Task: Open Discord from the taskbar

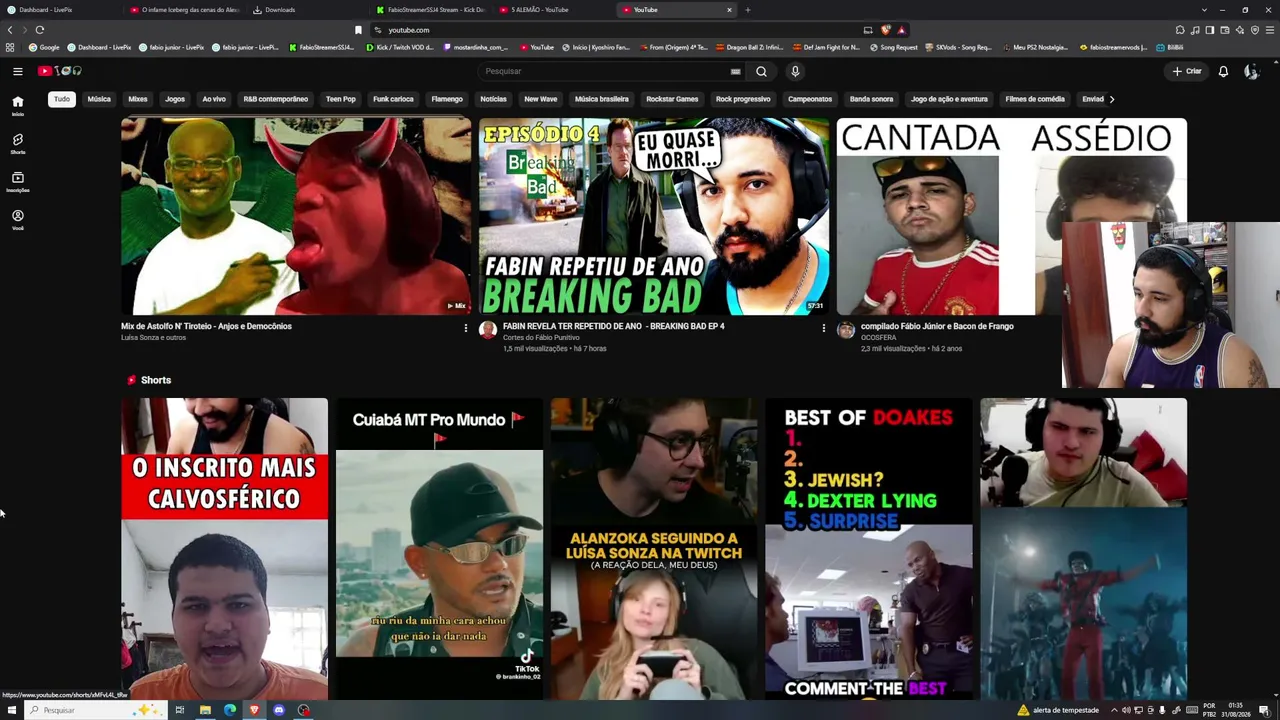Action: click(x=279, y=710)
